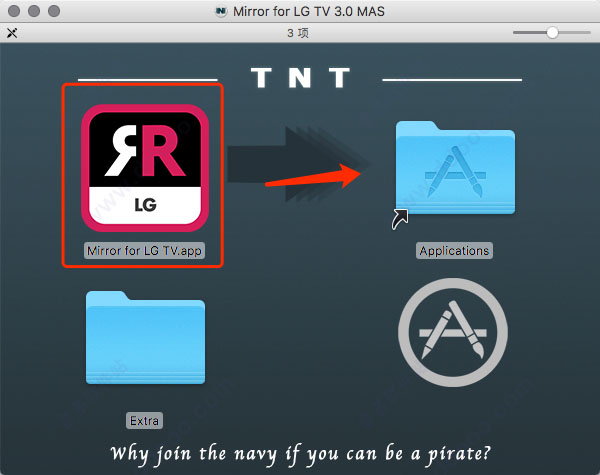Click the Applications folder name label
This screenshot has height=475, width=600.
pyautogui.click(x=454, y=251)
